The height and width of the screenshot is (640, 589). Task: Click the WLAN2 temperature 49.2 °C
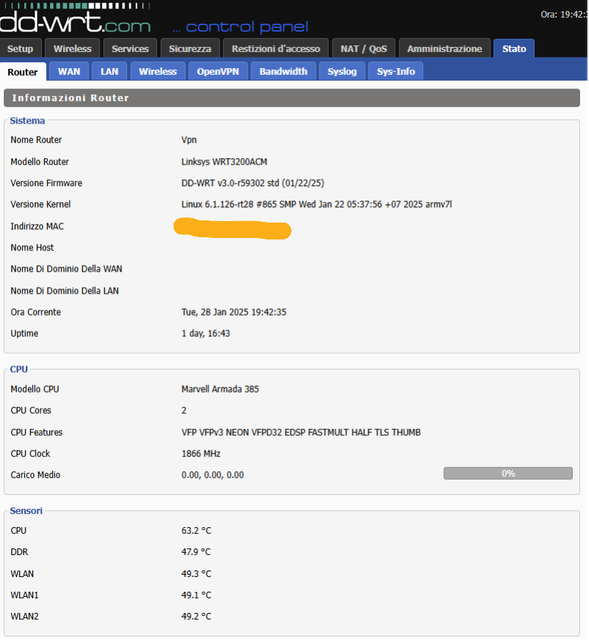(196, 616)
